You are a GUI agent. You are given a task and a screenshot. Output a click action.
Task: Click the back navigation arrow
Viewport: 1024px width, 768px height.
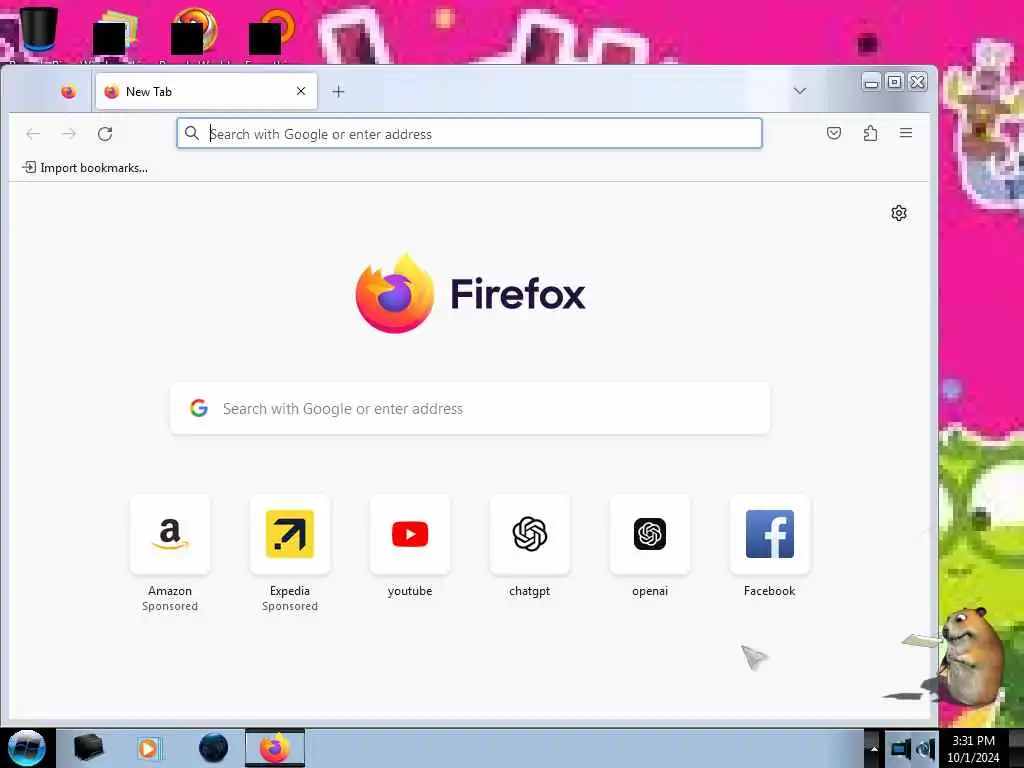click(33, 134)
